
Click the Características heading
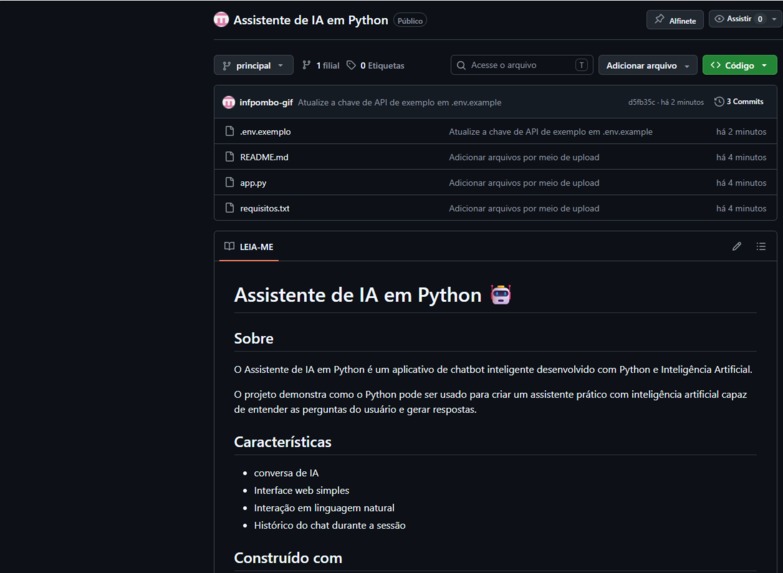tap(283, 442)
